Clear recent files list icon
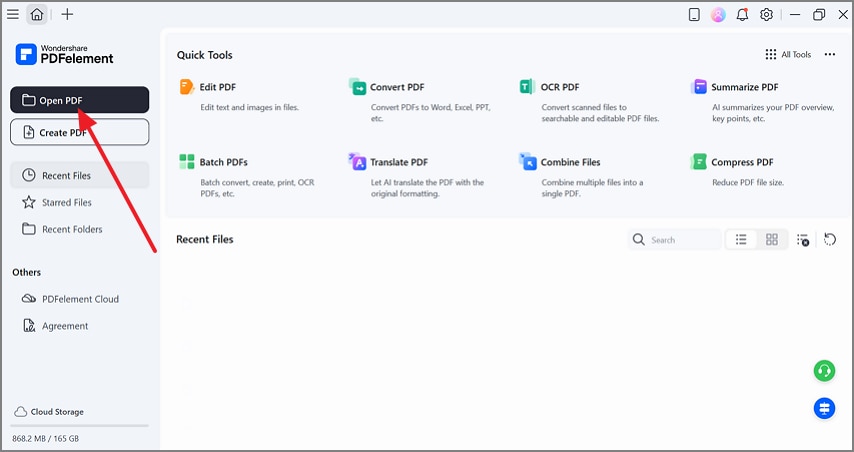Image resolution: width=854 pixels, height=452 pixels. click(803, 240)
